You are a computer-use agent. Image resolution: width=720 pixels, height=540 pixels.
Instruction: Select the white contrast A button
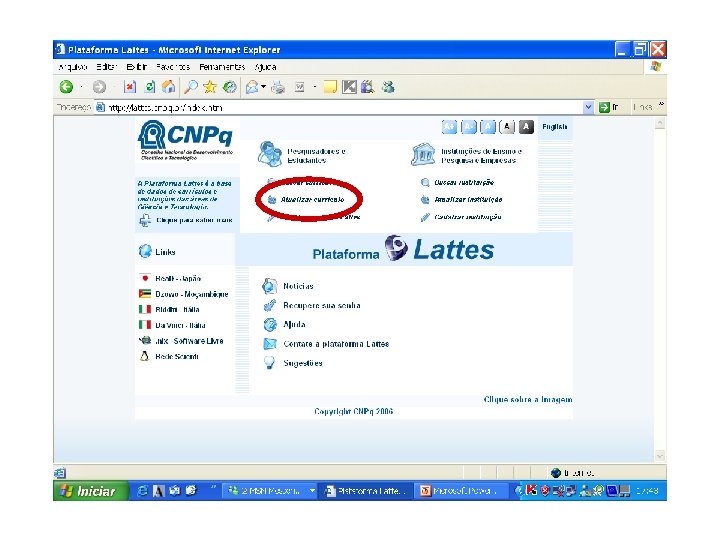pyautogui.click(x=507, y=127)
